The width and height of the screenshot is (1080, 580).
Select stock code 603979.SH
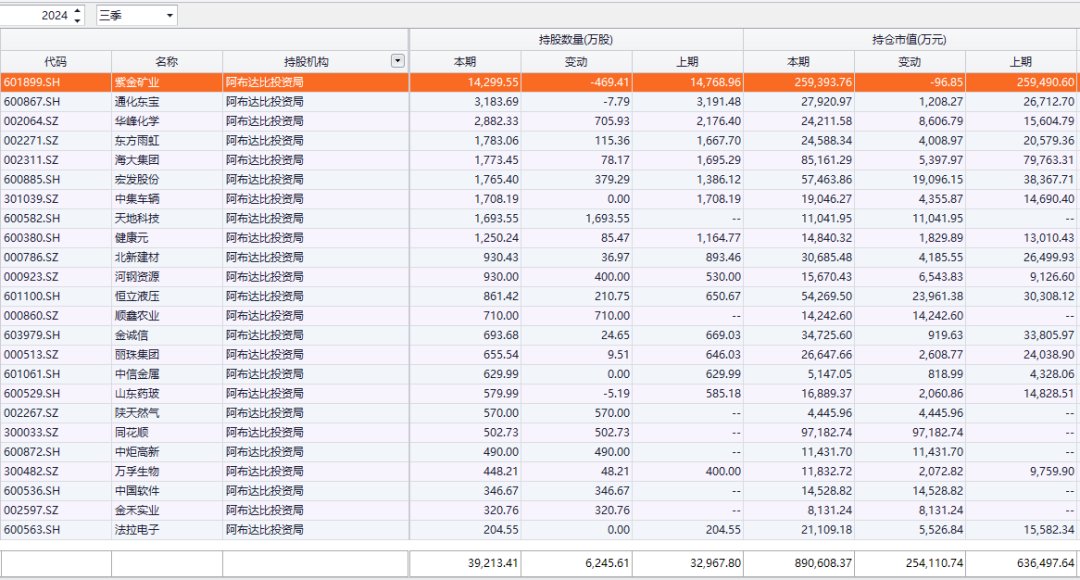coord(32,335)
